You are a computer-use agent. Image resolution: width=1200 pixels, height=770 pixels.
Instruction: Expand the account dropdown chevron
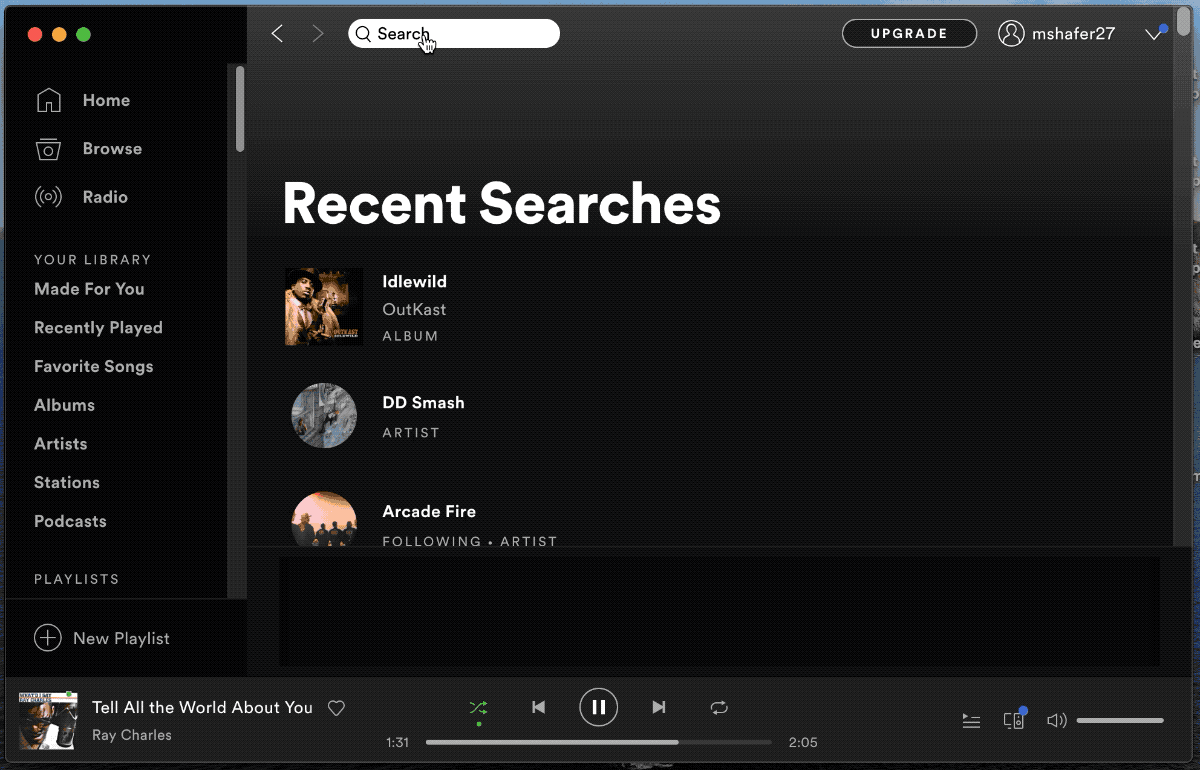click(1153, 34)
